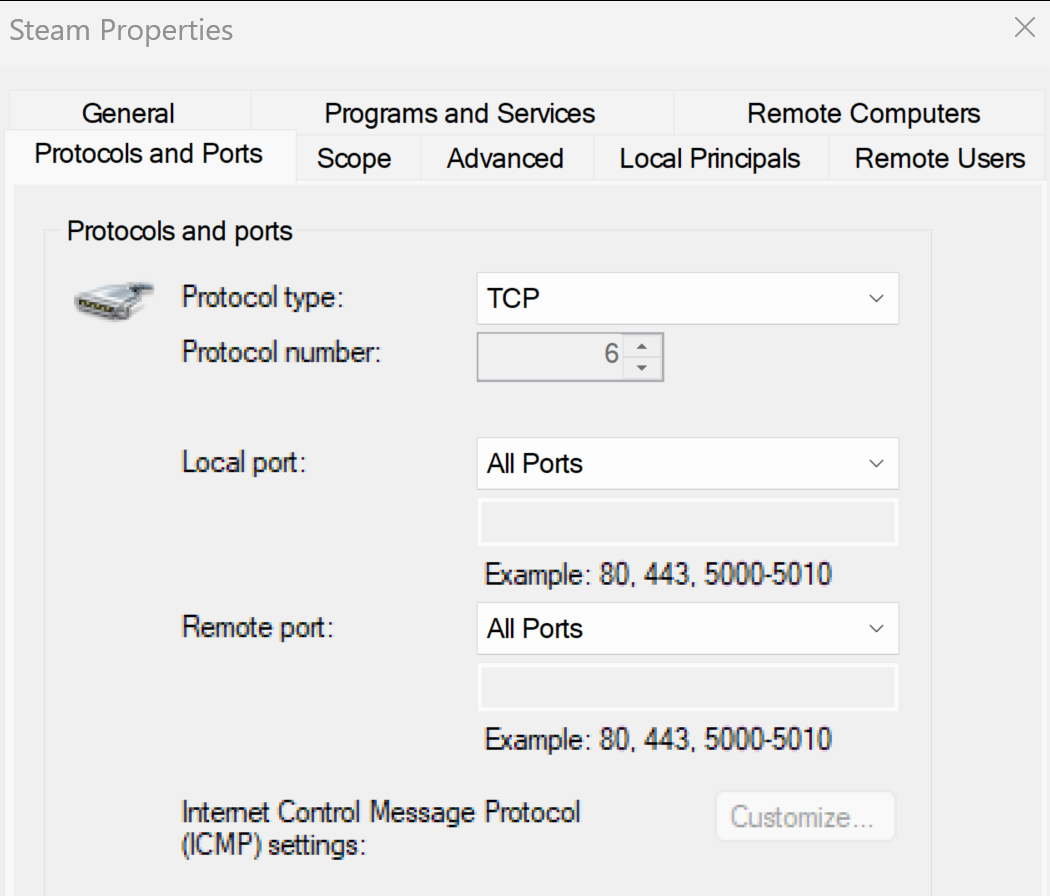Image resolution: width=1050 pixels, height=896 pixels.
Task: Go to the Remote Computers tab
Action: coord(863,113)
